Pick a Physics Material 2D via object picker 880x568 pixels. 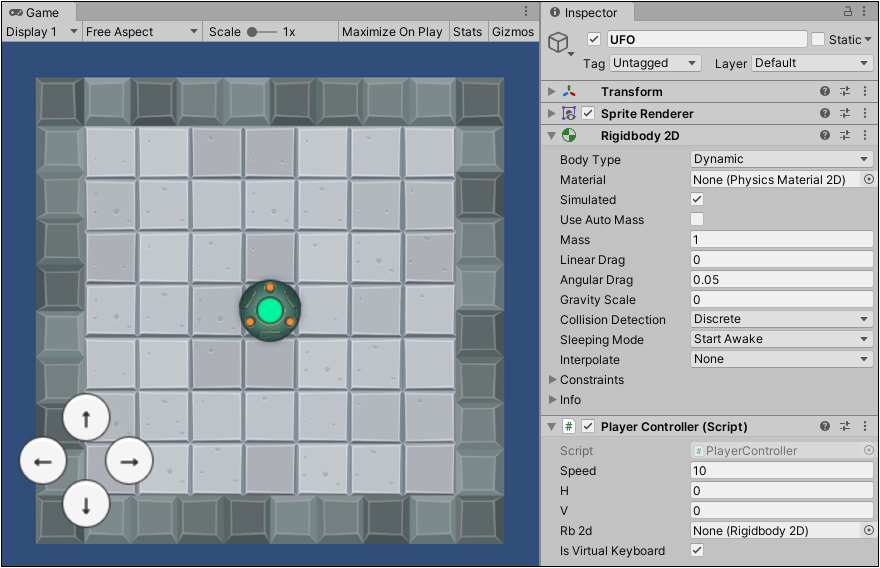868,180
